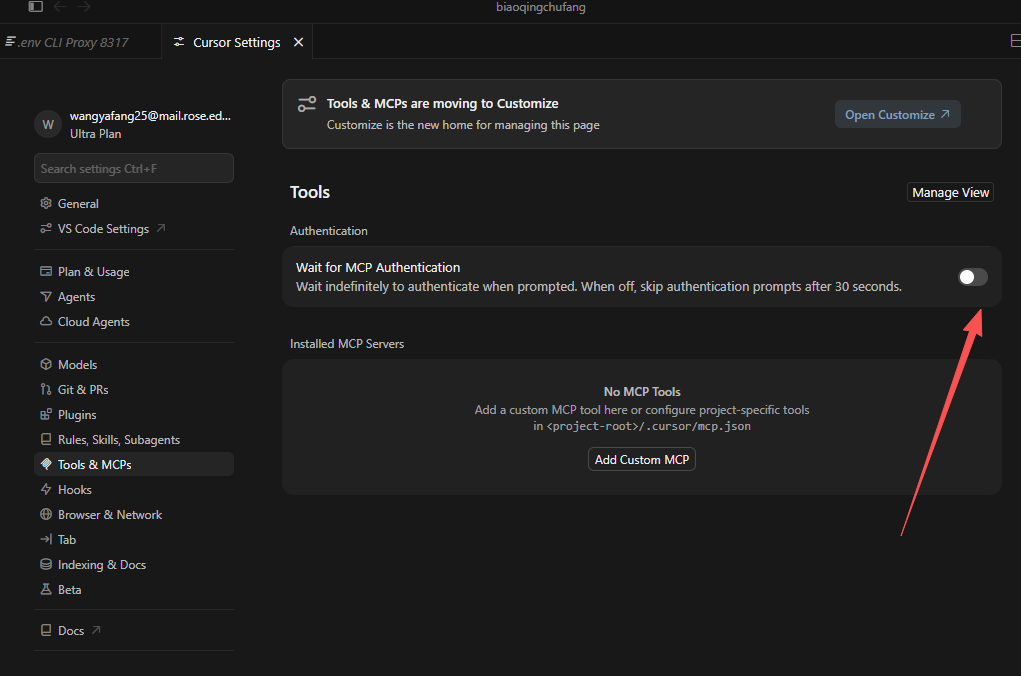
Task: Open General settings gear icon
Action: [x=46, y=203]
